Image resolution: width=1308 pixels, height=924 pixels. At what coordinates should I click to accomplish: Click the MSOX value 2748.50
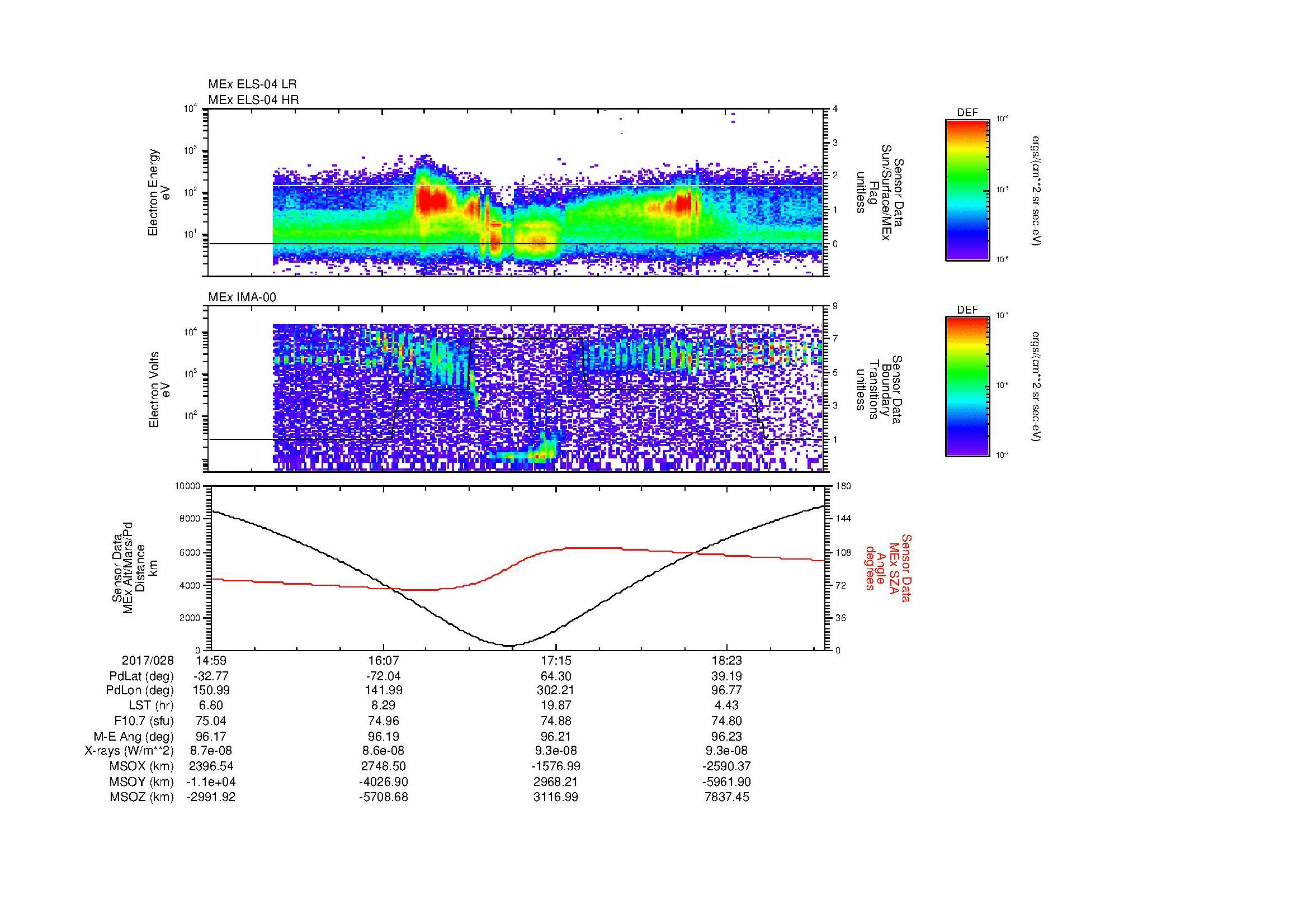click(x=384, y=767)
